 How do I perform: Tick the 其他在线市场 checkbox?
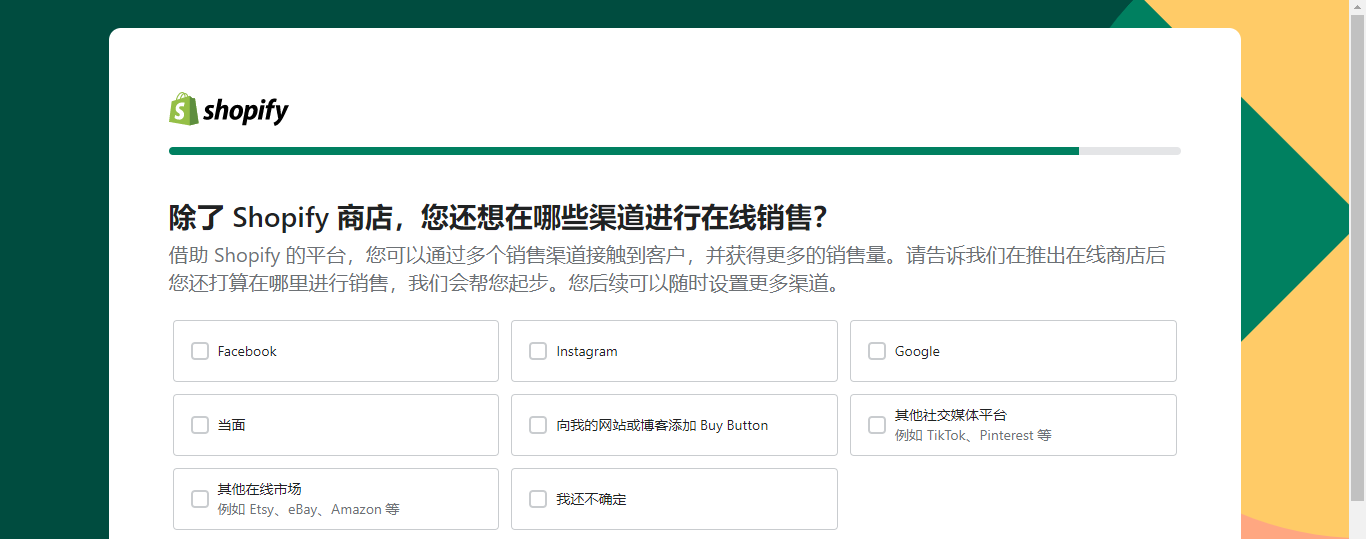pyautogui.click(x=200, y=499)
